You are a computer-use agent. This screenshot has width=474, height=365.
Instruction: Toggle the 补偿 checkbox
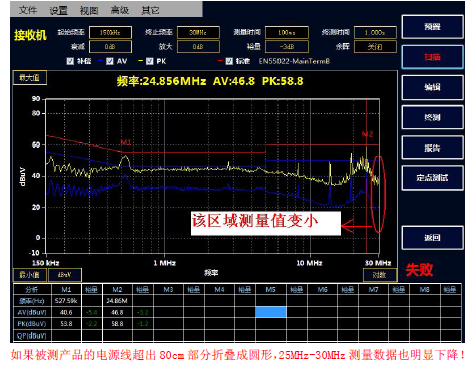70,61
